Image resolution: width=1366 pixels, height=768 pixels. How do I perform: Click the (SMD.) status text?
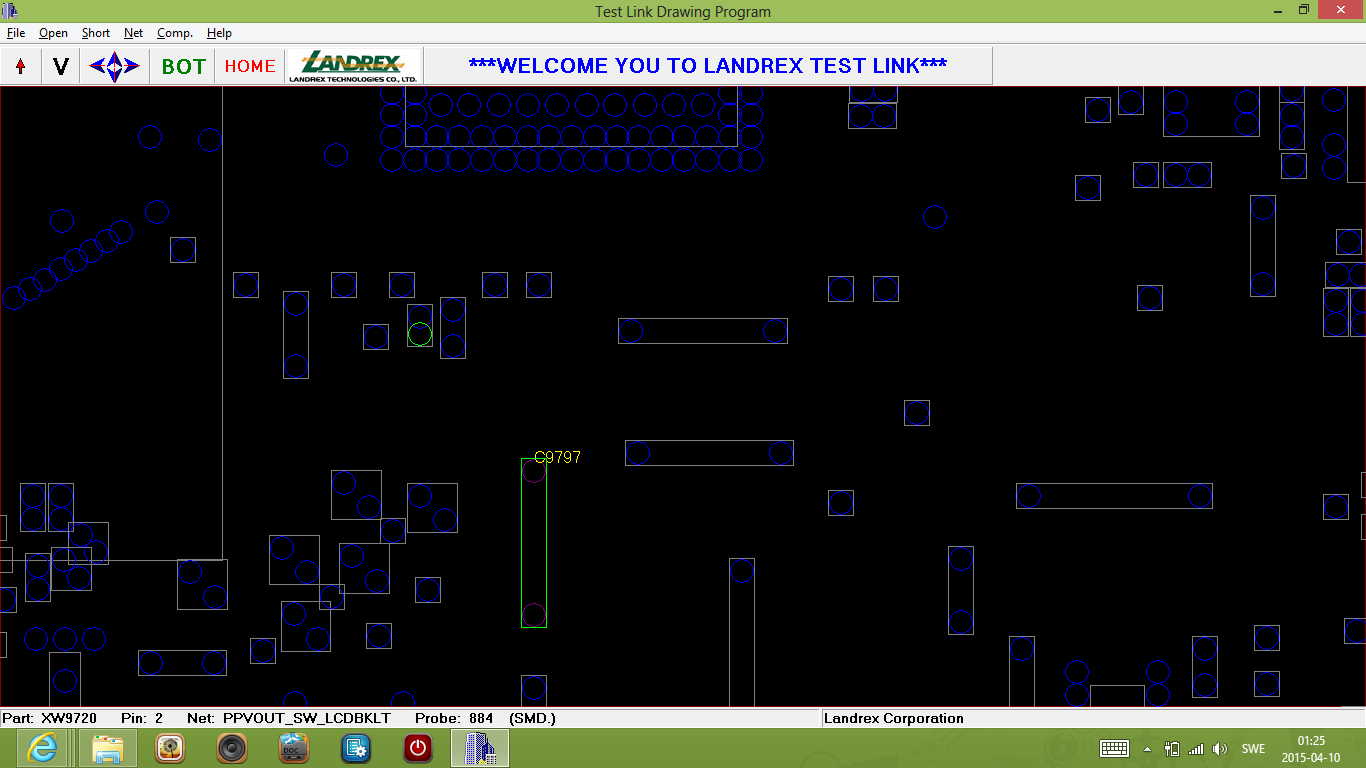pos(532,718)
